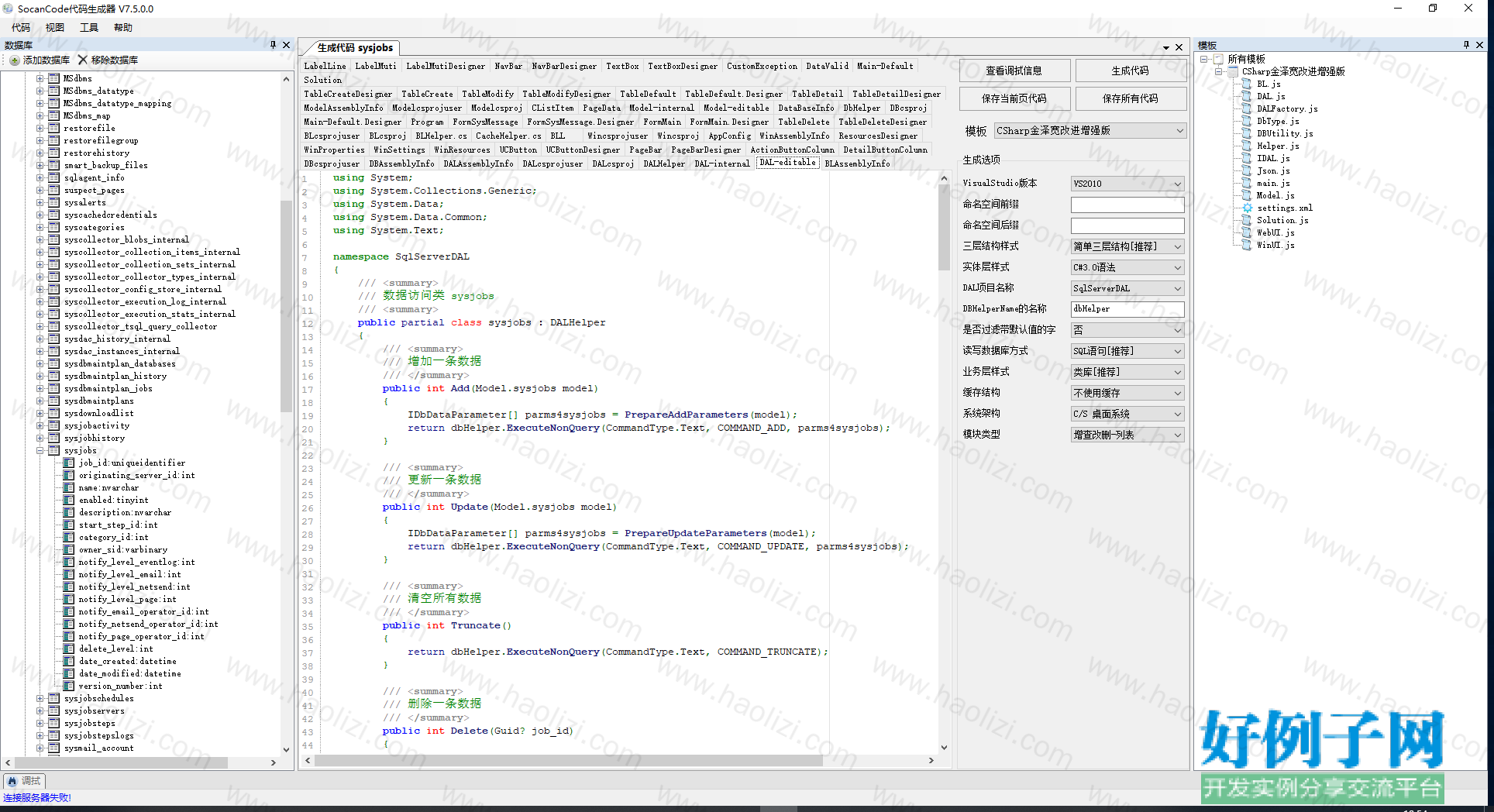Select the notify_level_email:int column
1494x812 pixels.
click(x=129, y=574)
